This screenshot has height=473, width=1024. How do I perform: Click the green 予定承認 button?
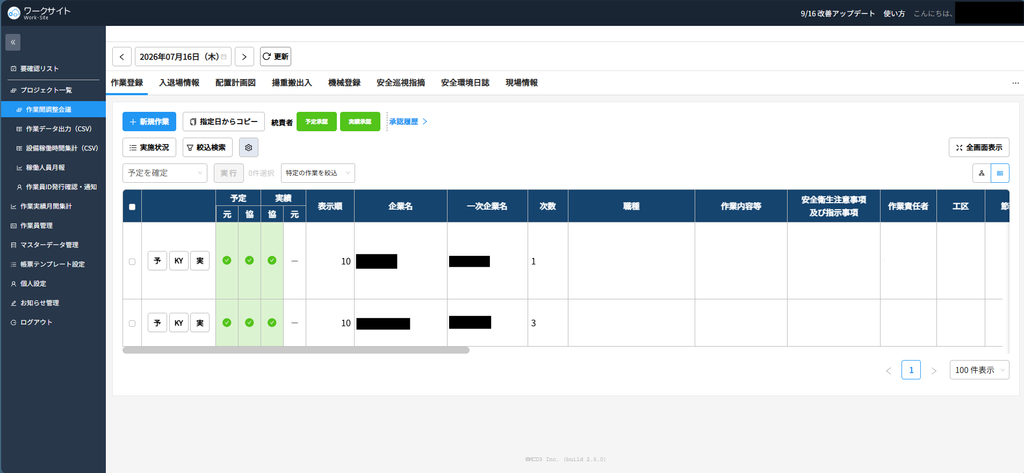317,122
